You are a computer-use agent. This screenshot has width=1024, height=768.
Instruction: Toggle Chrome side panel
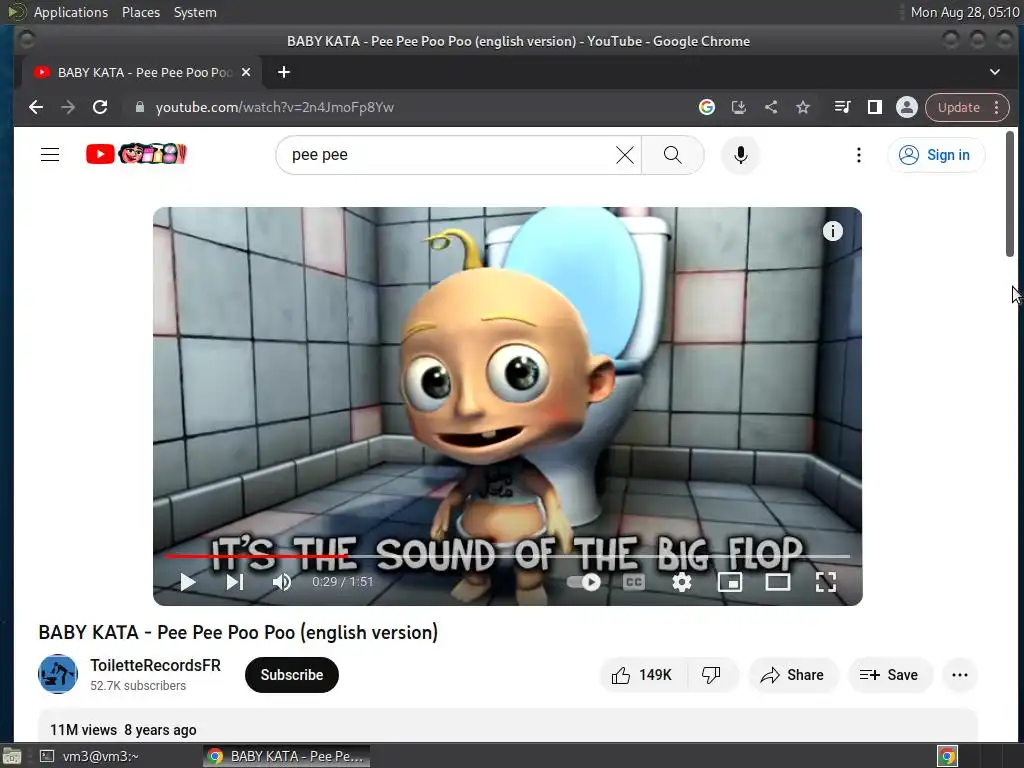874,107
